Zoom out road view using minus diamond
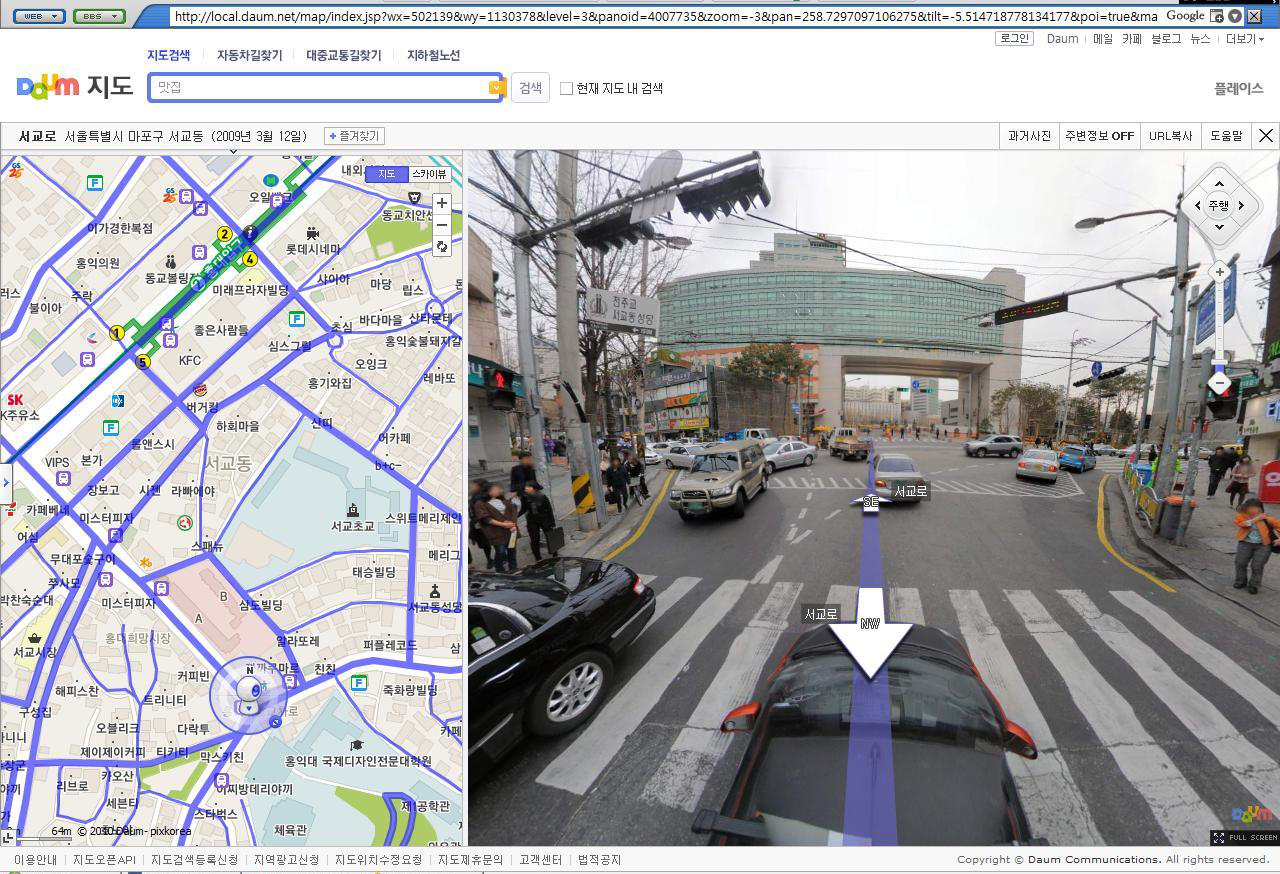The height and width of the screenshot is (874, 1280). pyautogui.click(x=1219, y=383)
